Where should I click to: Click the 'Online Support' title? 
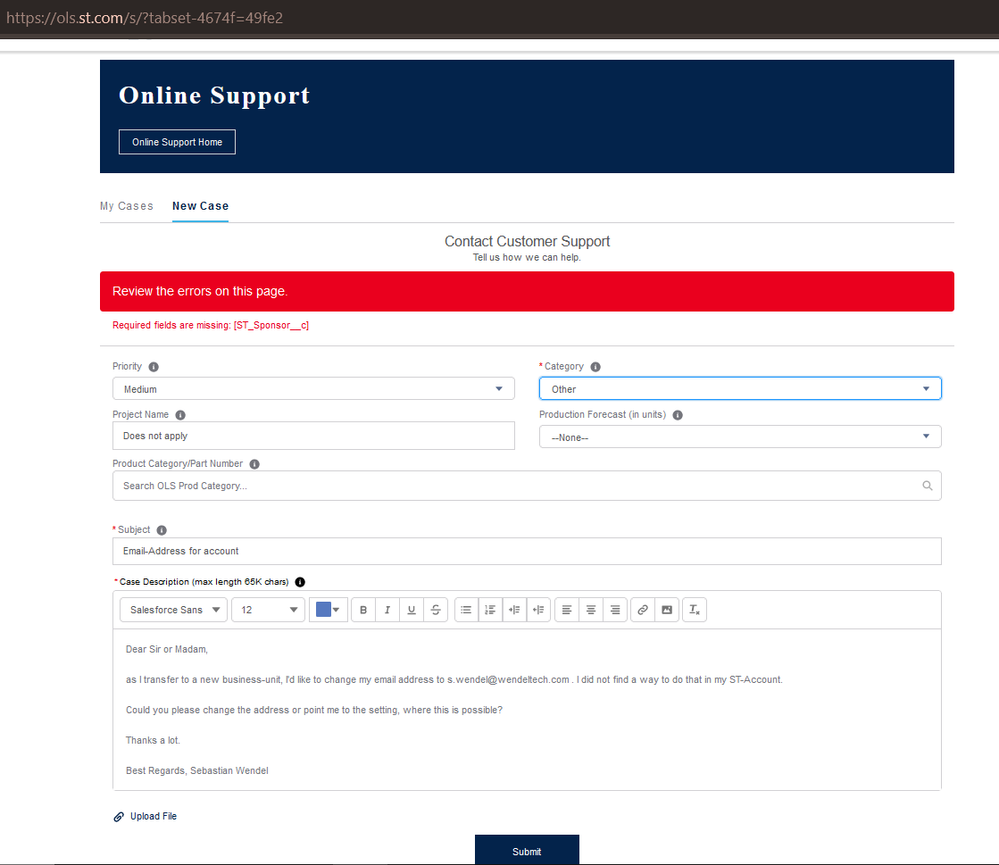pyautogui.click(x=214, y=96)
